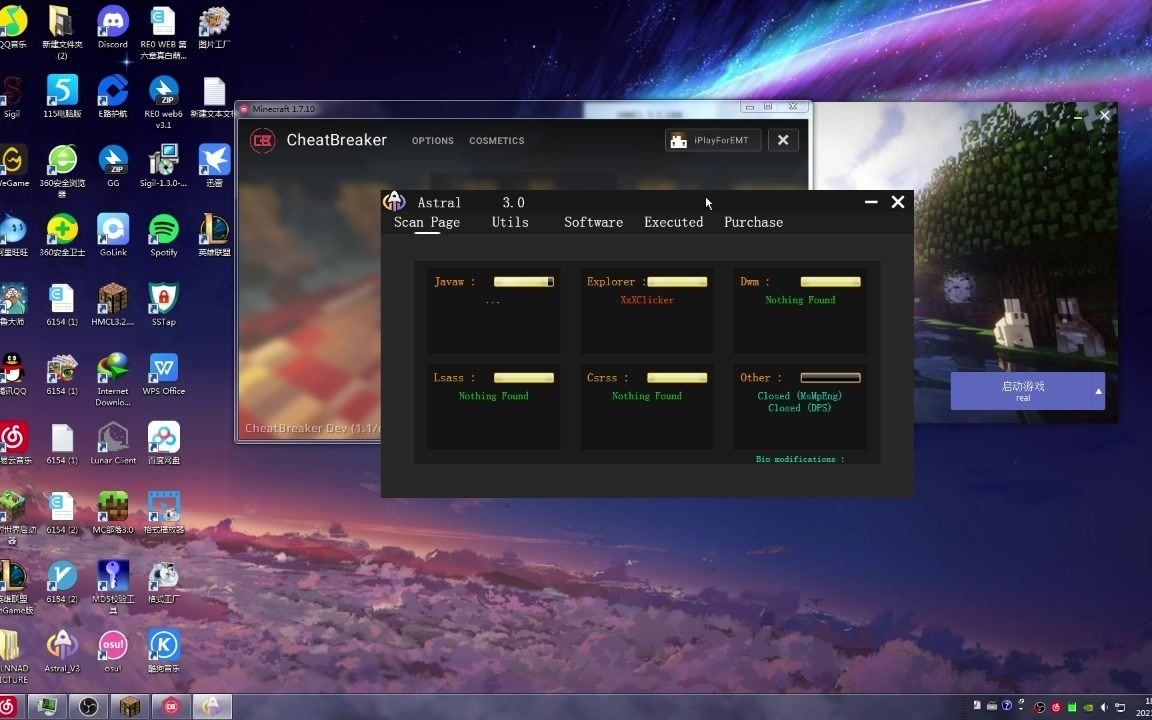This screenshot has height=720, width=1152.
Task: Click the MC部落3.0 desktop icon
Action: tap(112, 512)
